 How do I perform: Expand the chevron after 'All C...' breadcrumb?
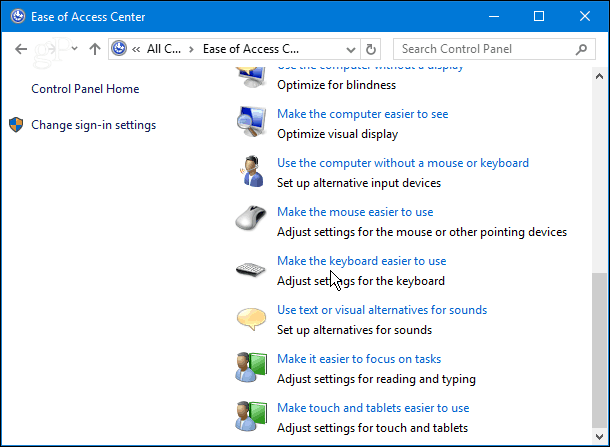(191, 49)
